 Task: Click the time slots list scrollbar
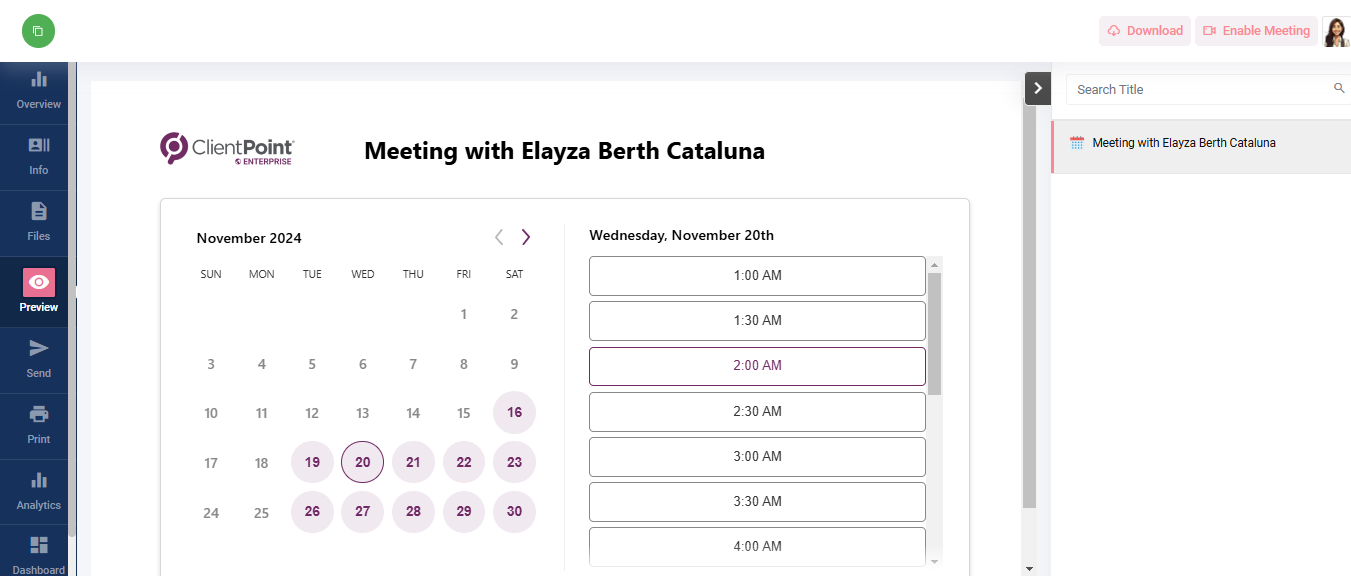click(935, 333)
